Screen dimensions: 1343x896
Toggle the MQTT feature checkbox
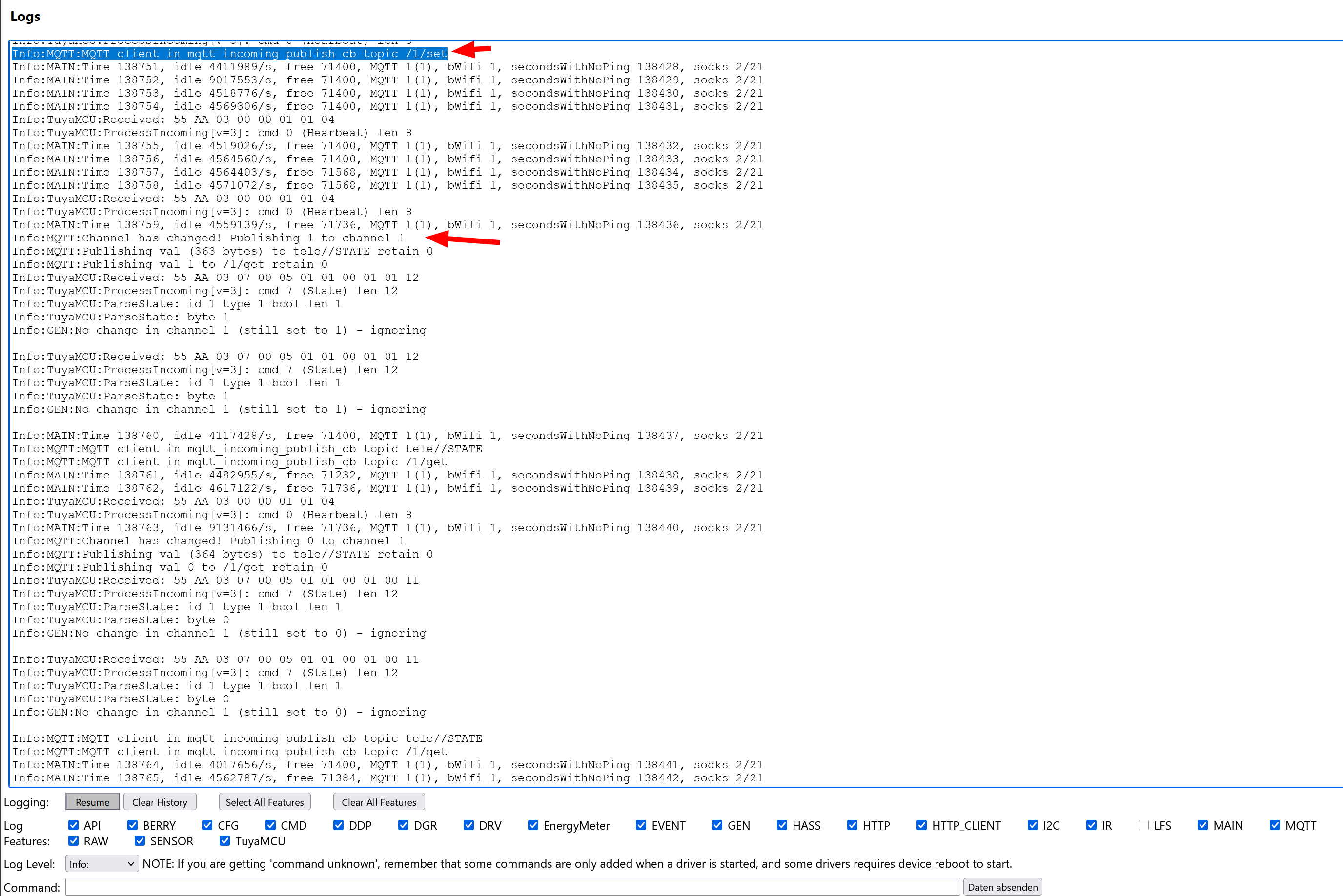pyautogui.click(x=1275, y=825)
